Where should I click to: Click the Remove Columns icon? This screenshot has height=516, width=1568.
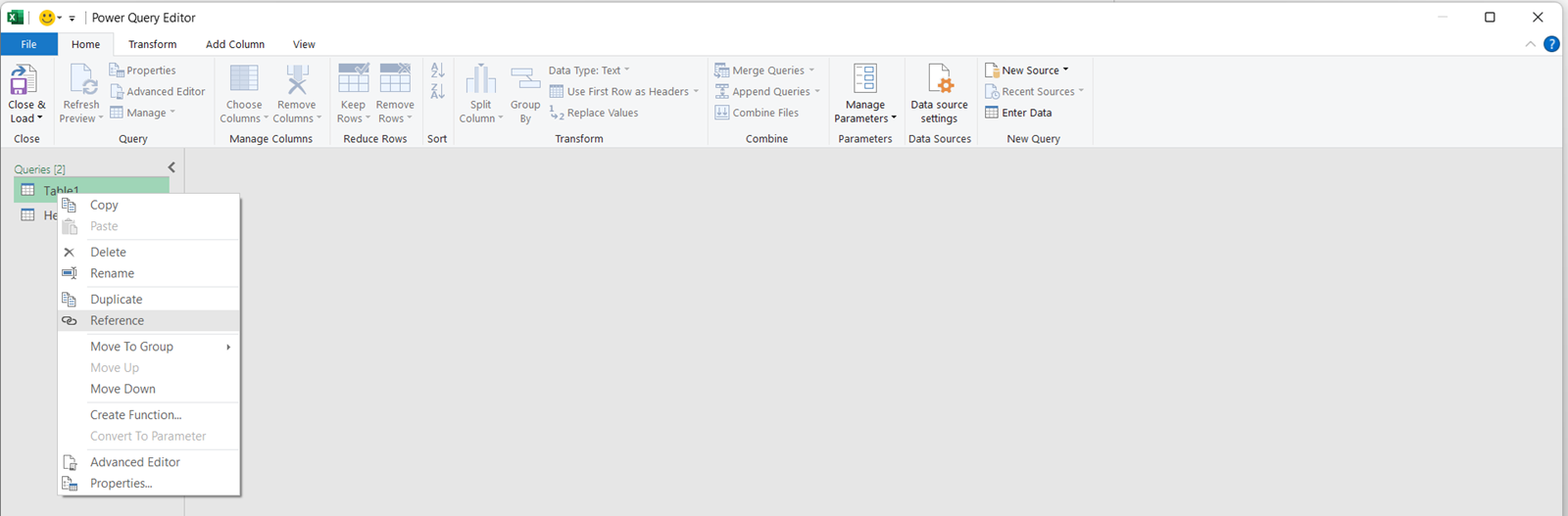[297, 80]
